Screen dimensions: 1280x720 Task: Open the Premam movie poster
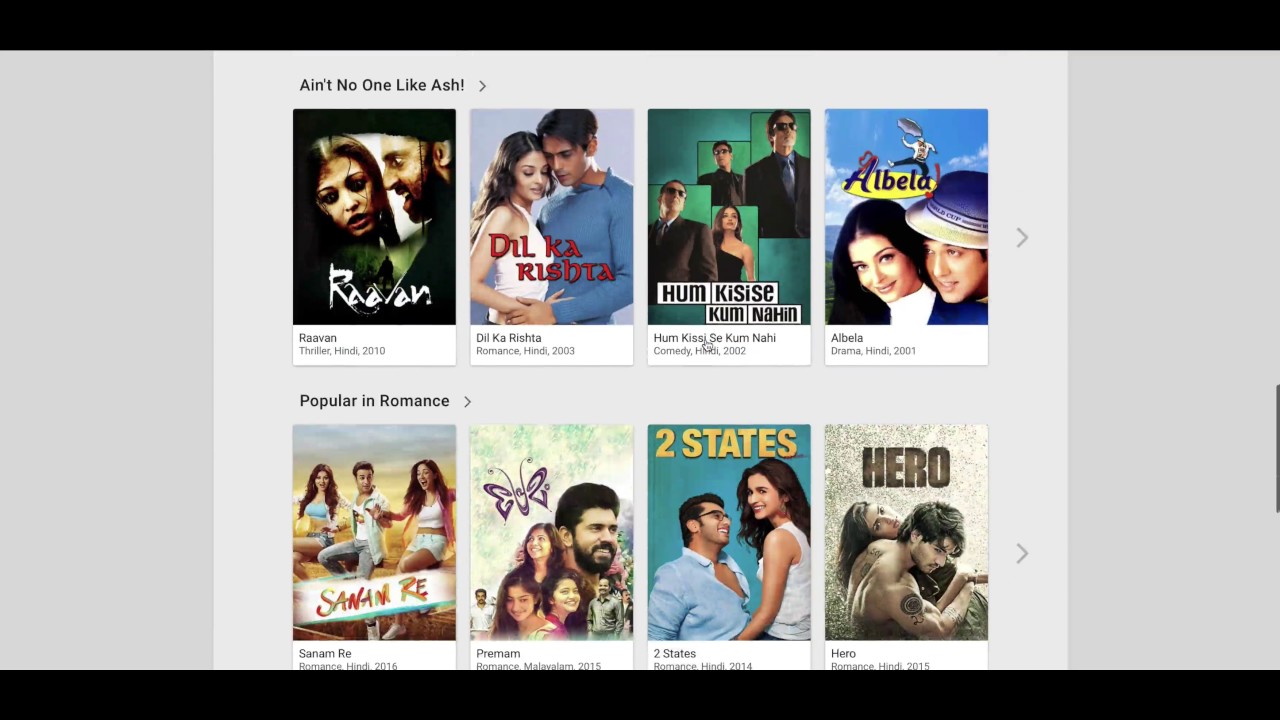click(552, 532)
